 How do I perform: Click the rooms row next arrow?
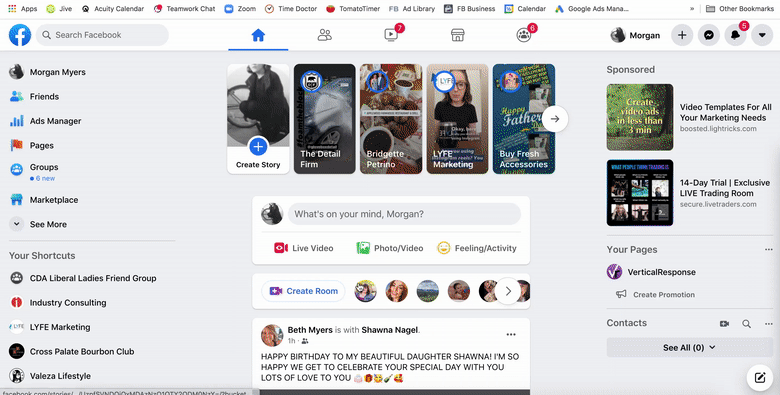508,291
